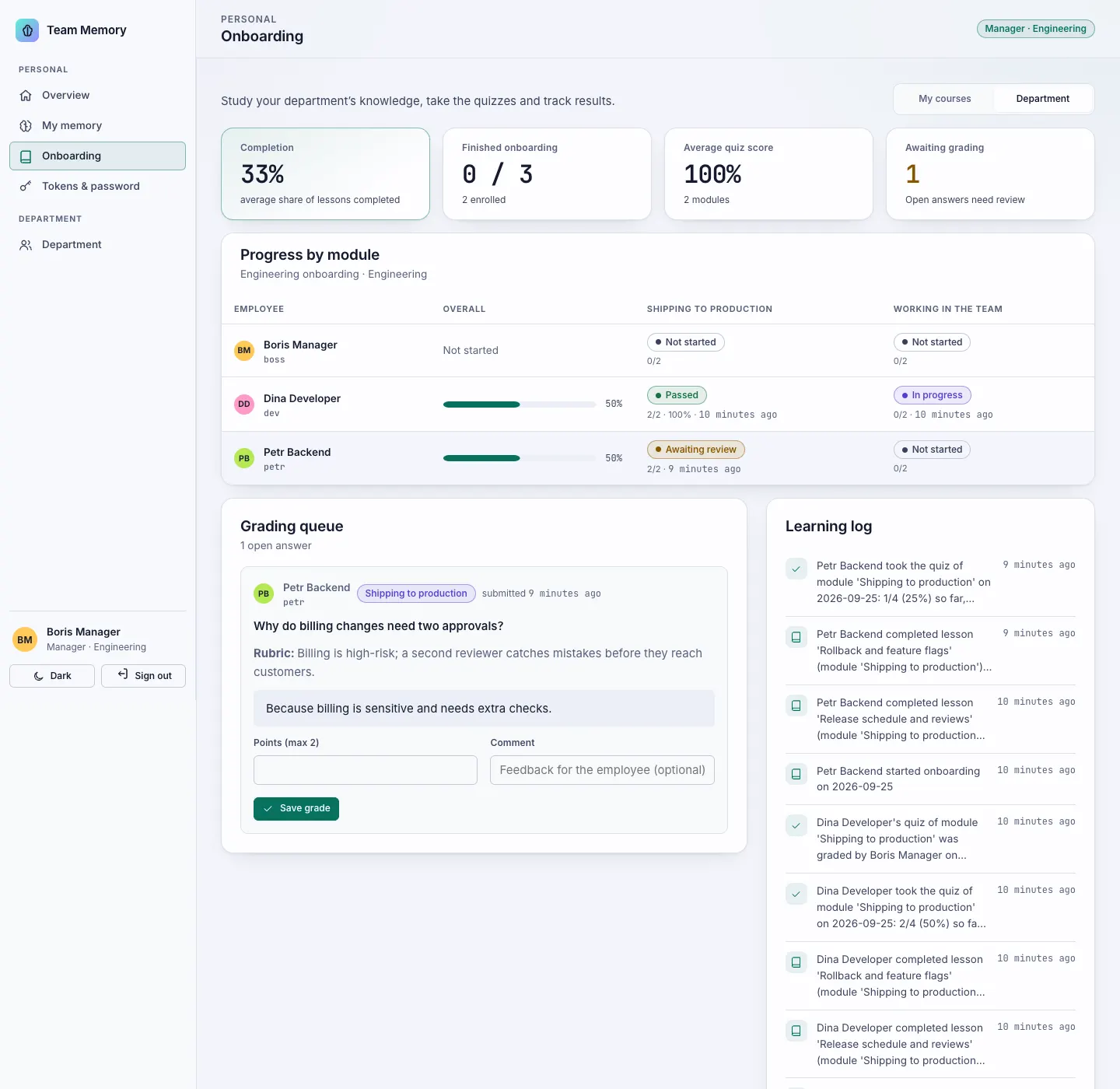The image size is (1120, 1089).
Task: Click the Completion 33% stat card
Action: point(325,173)
